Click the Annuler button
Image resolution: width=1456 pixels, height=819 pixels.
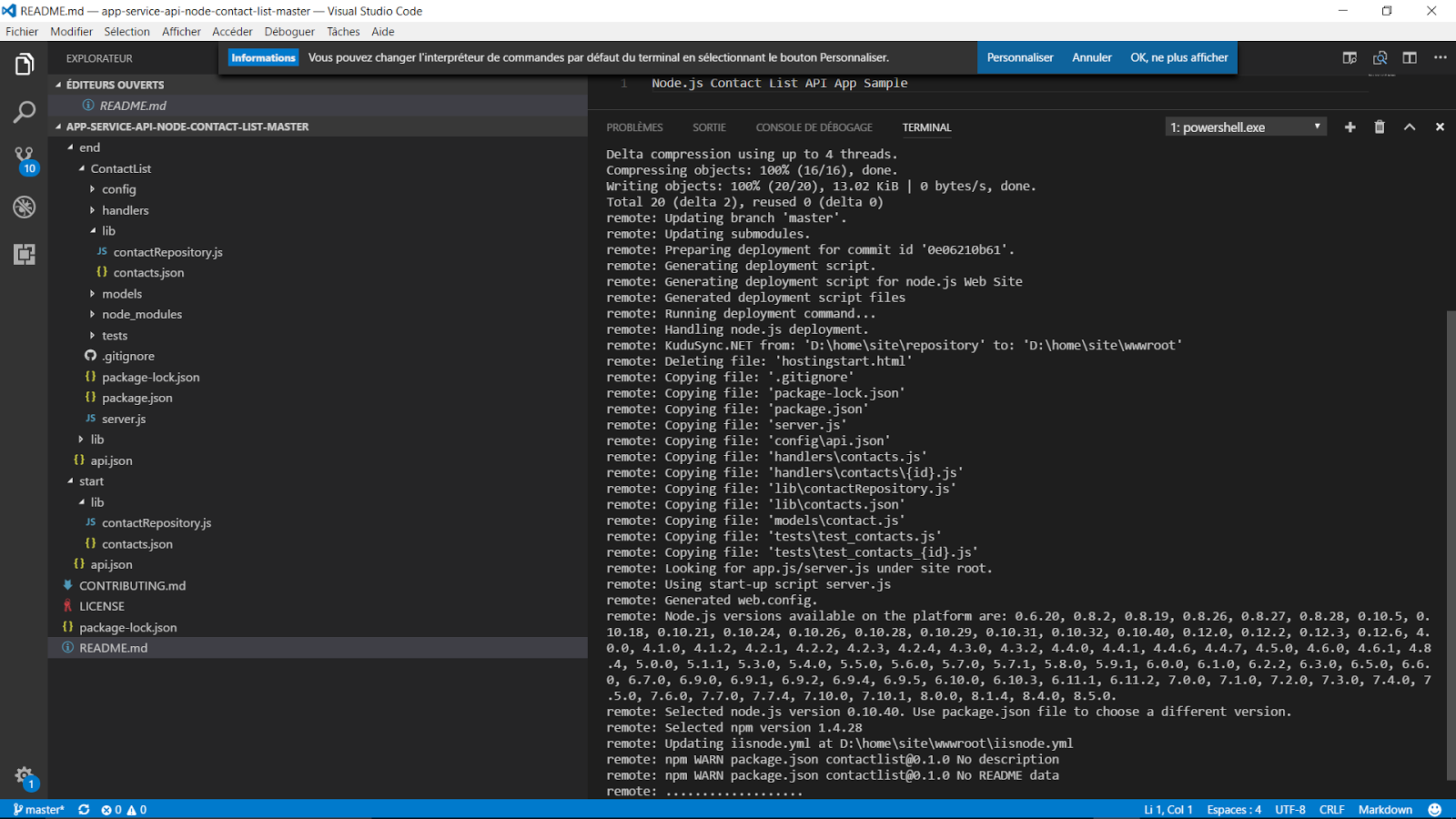coord(1092,57)
